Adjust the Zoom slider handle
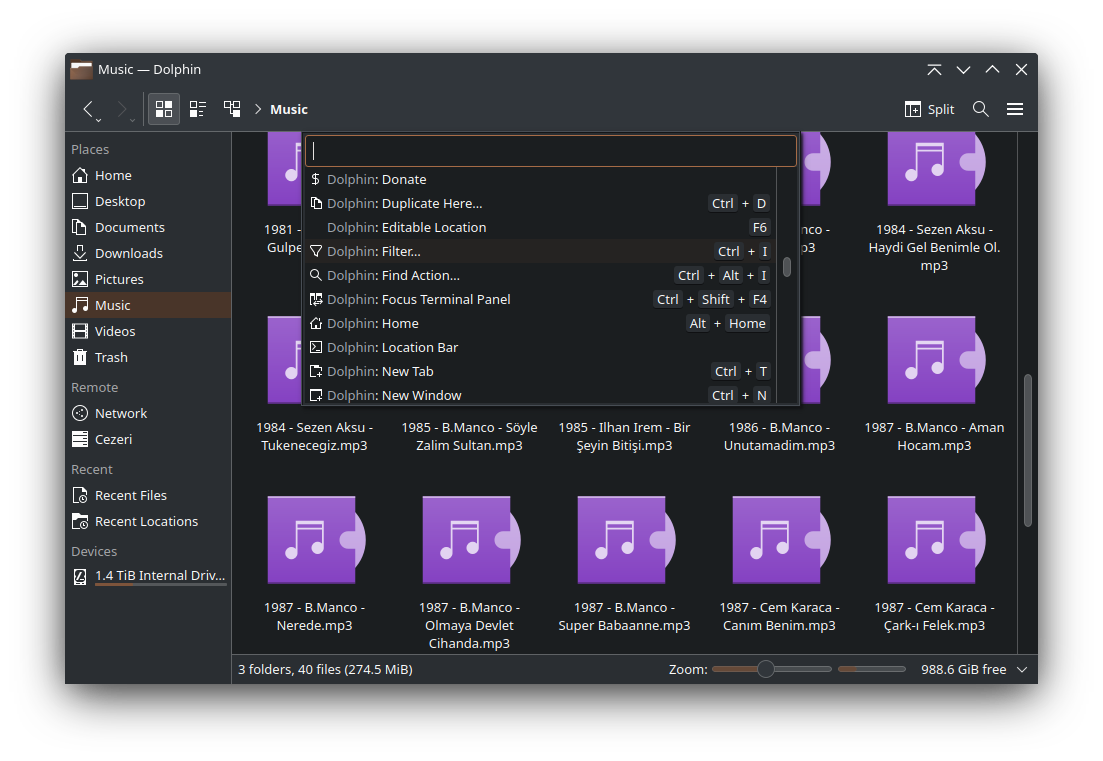This screenshot has height=761, width=1103. pos(766,669)
